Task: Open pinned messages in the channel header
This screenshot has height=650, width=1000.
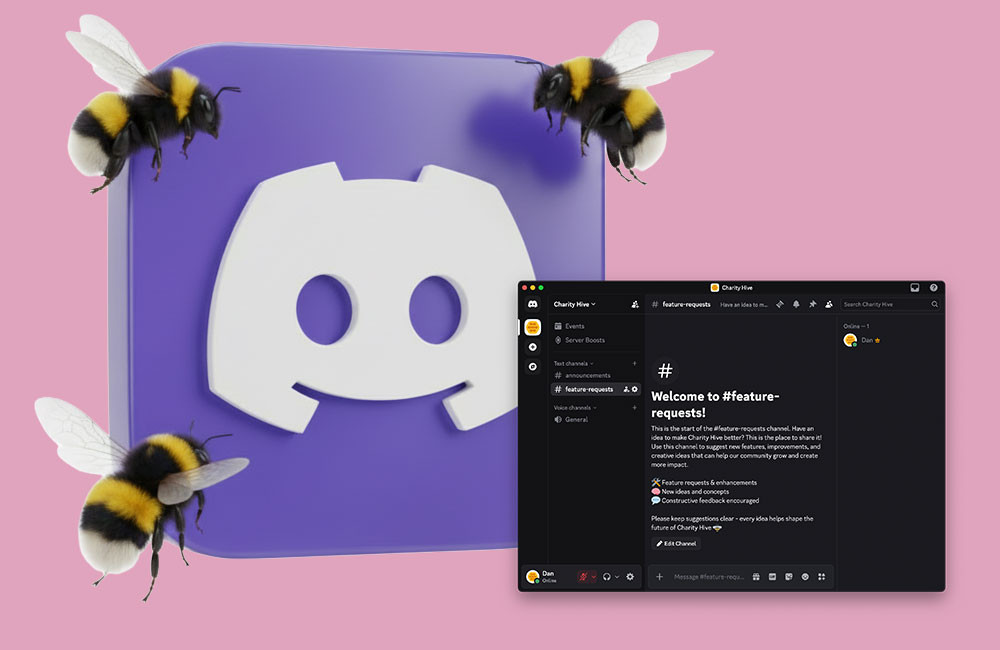Action: 813,303
